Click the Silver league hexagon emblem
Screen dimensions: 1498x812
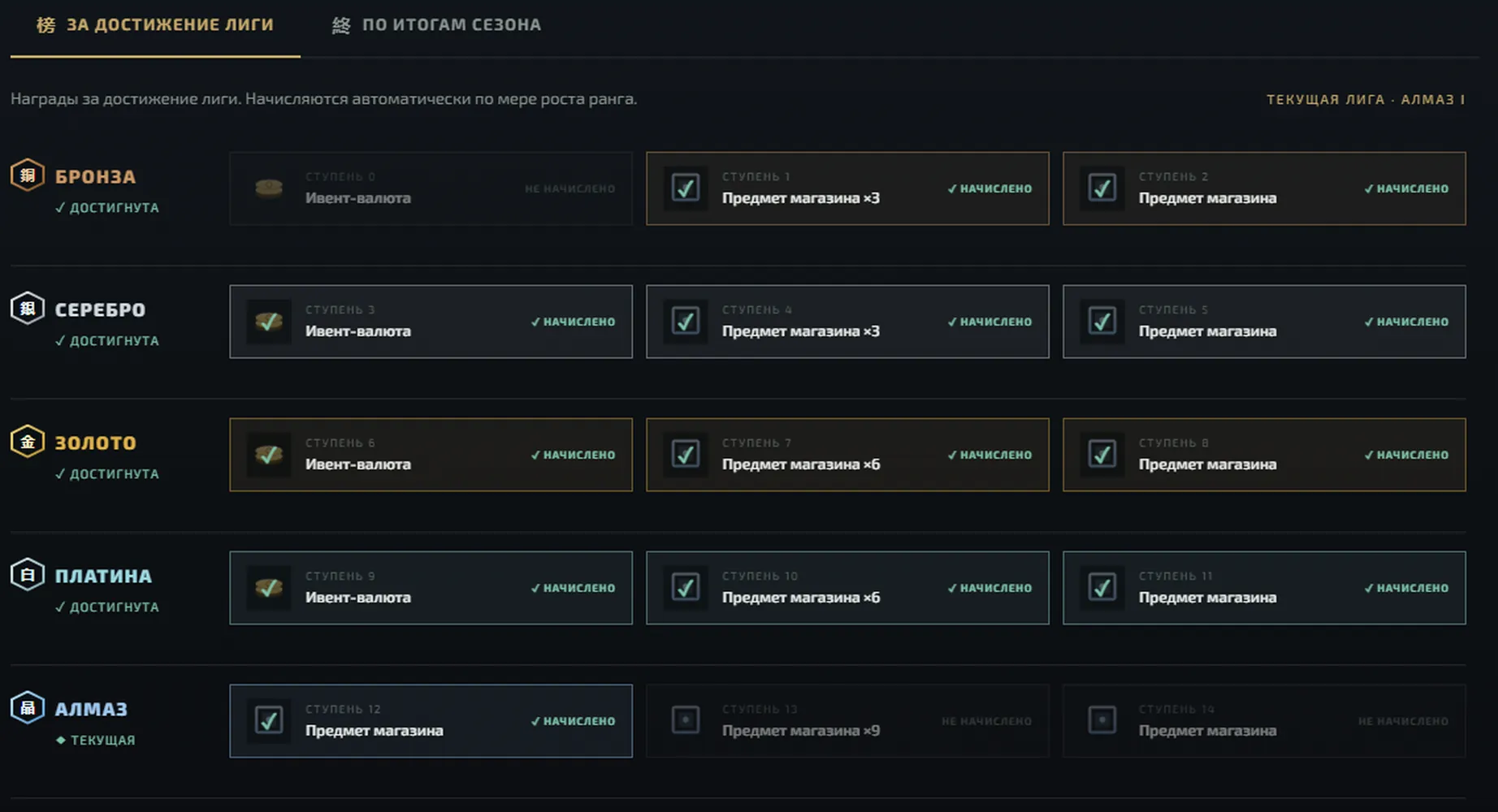pyautogui.click(x=28, y=309)
